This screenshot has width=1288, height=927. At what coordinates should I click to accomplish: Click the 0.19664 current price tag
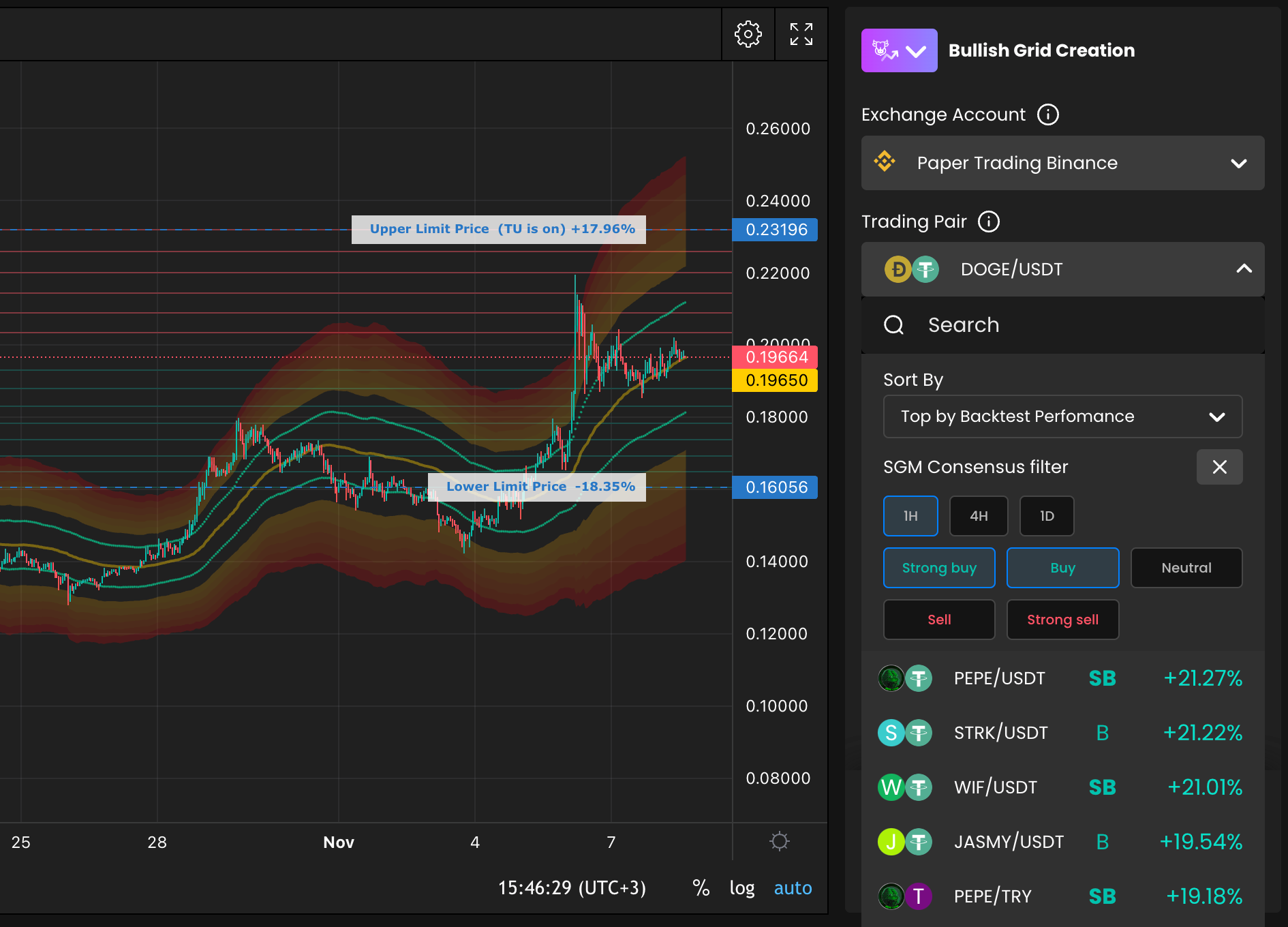tap(775, 357)
